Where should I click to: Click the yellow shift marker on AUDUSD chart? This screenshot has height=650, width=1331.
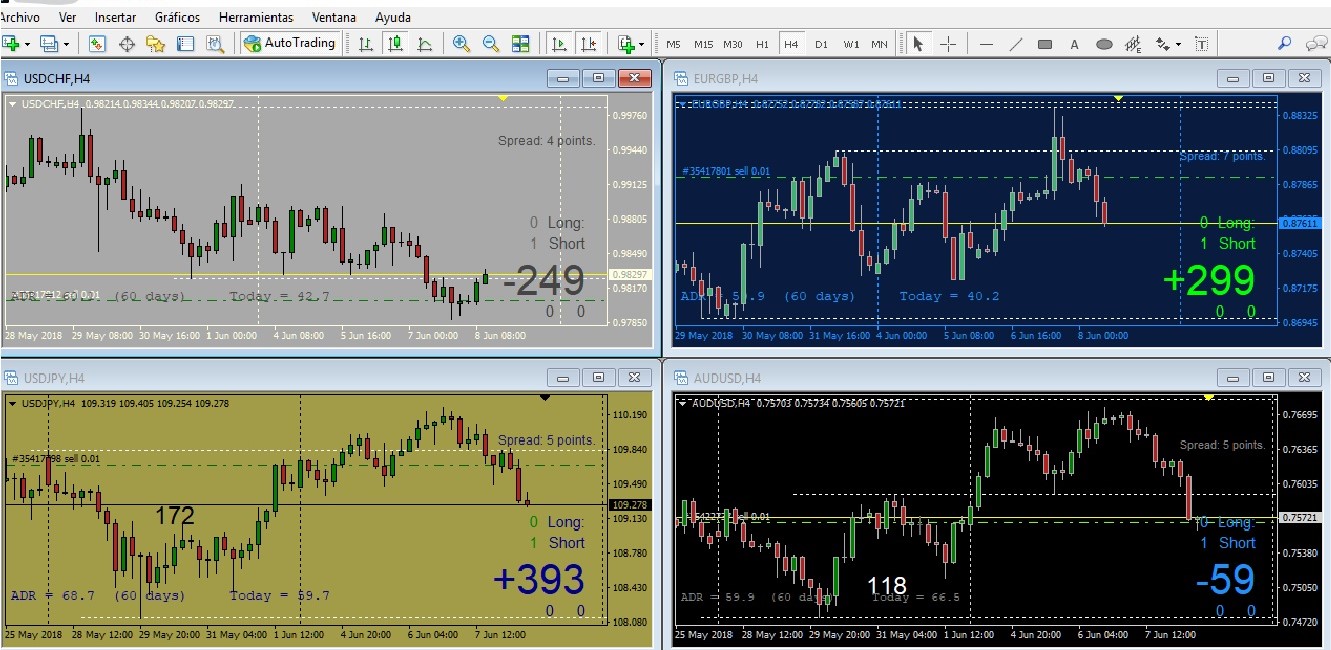pyautogui.click(x=1209, y=398)
